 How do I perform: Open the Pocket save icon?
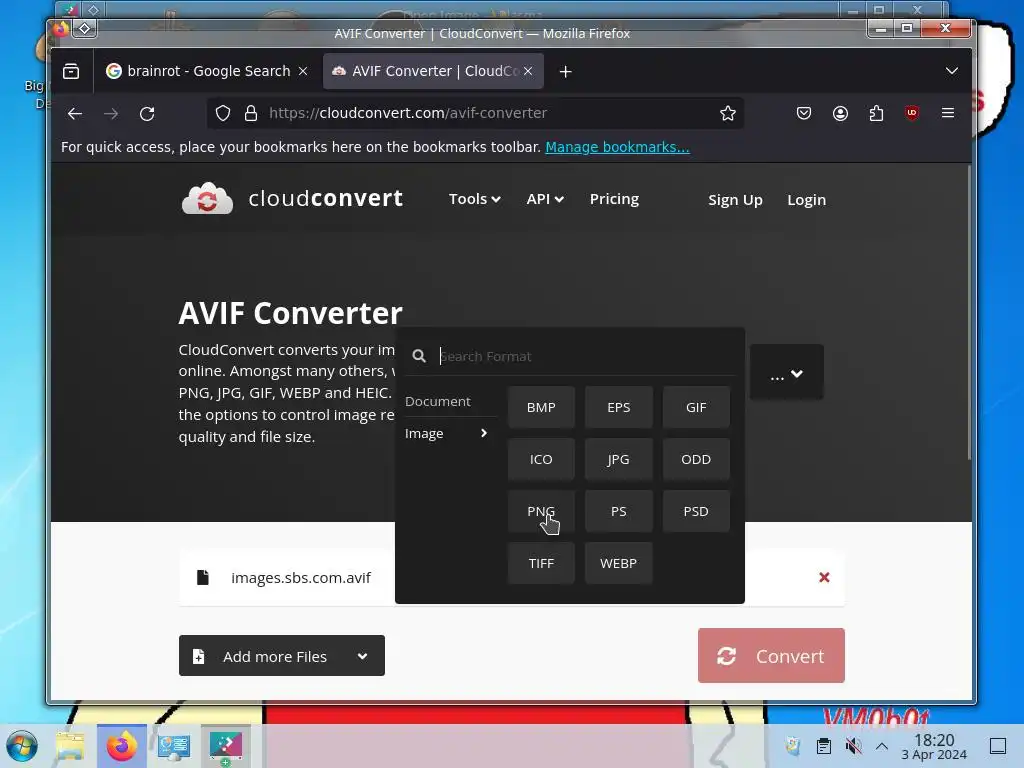pyautogui.click(x=804, y=114)
